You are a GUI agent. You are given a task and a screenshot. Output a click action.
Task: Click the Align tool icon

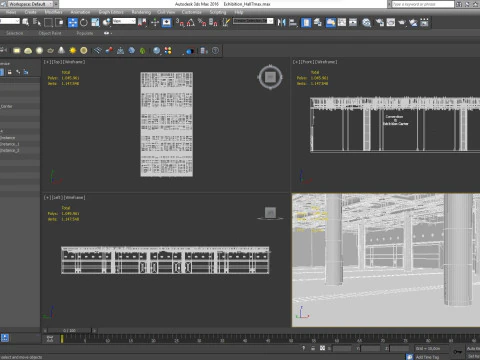293,22
